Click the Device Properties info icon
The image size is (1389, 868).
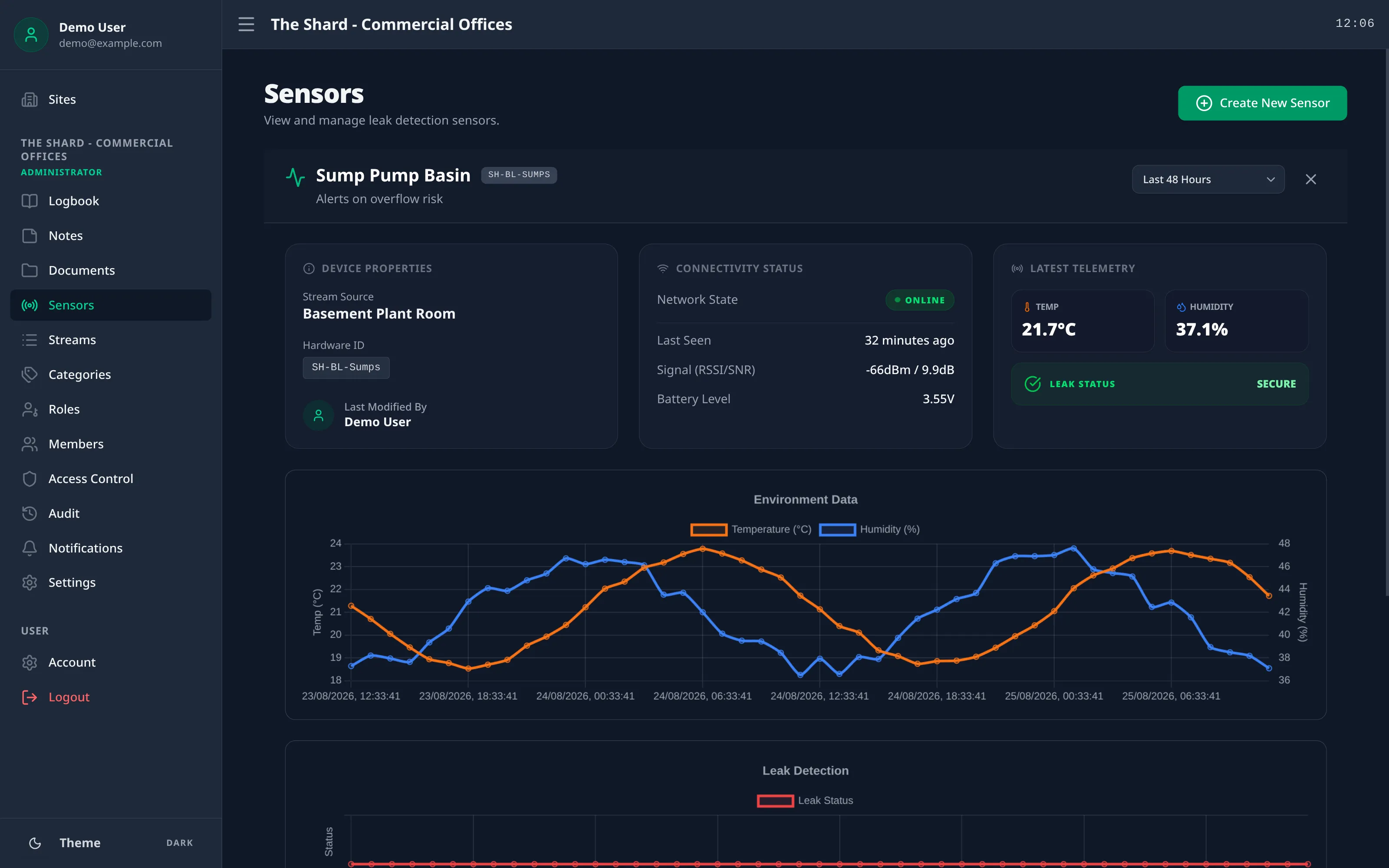(309, 269)
